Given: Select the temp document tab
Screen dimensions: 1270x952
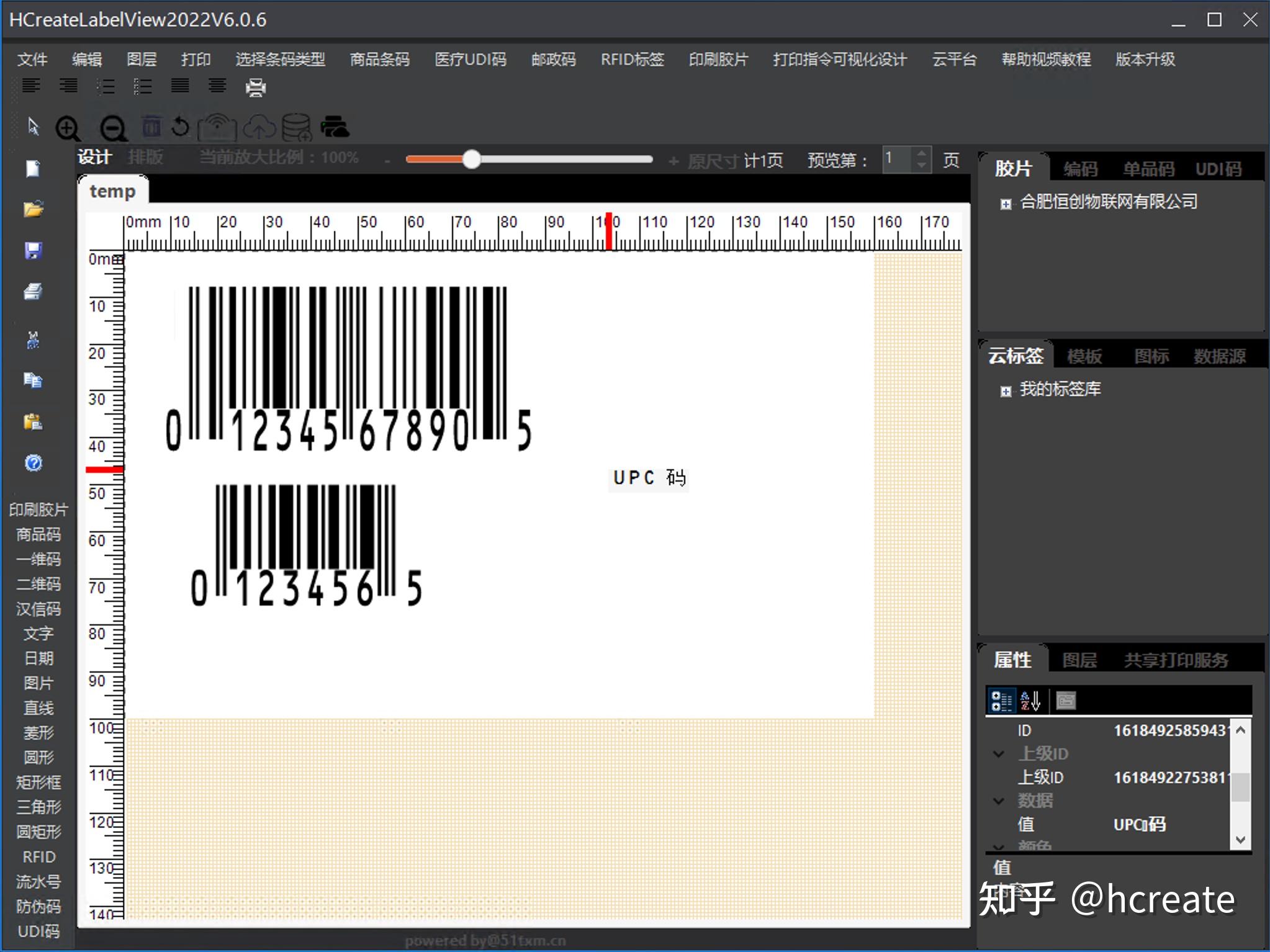Looking at the screenshot, I should pos(112,191).
